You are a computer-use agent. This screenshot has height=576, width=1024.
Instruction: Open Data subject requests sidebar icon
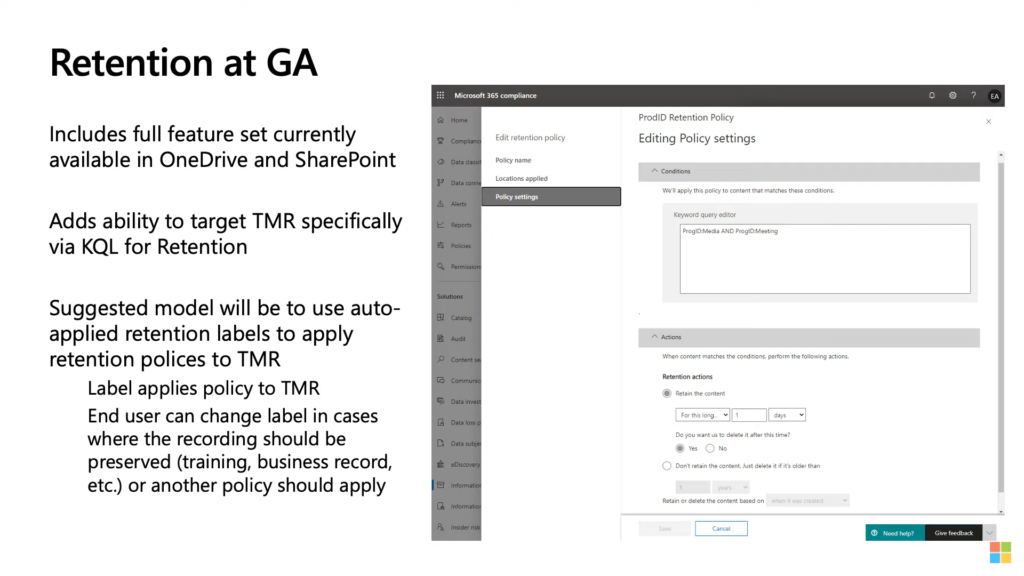point(441,443)
